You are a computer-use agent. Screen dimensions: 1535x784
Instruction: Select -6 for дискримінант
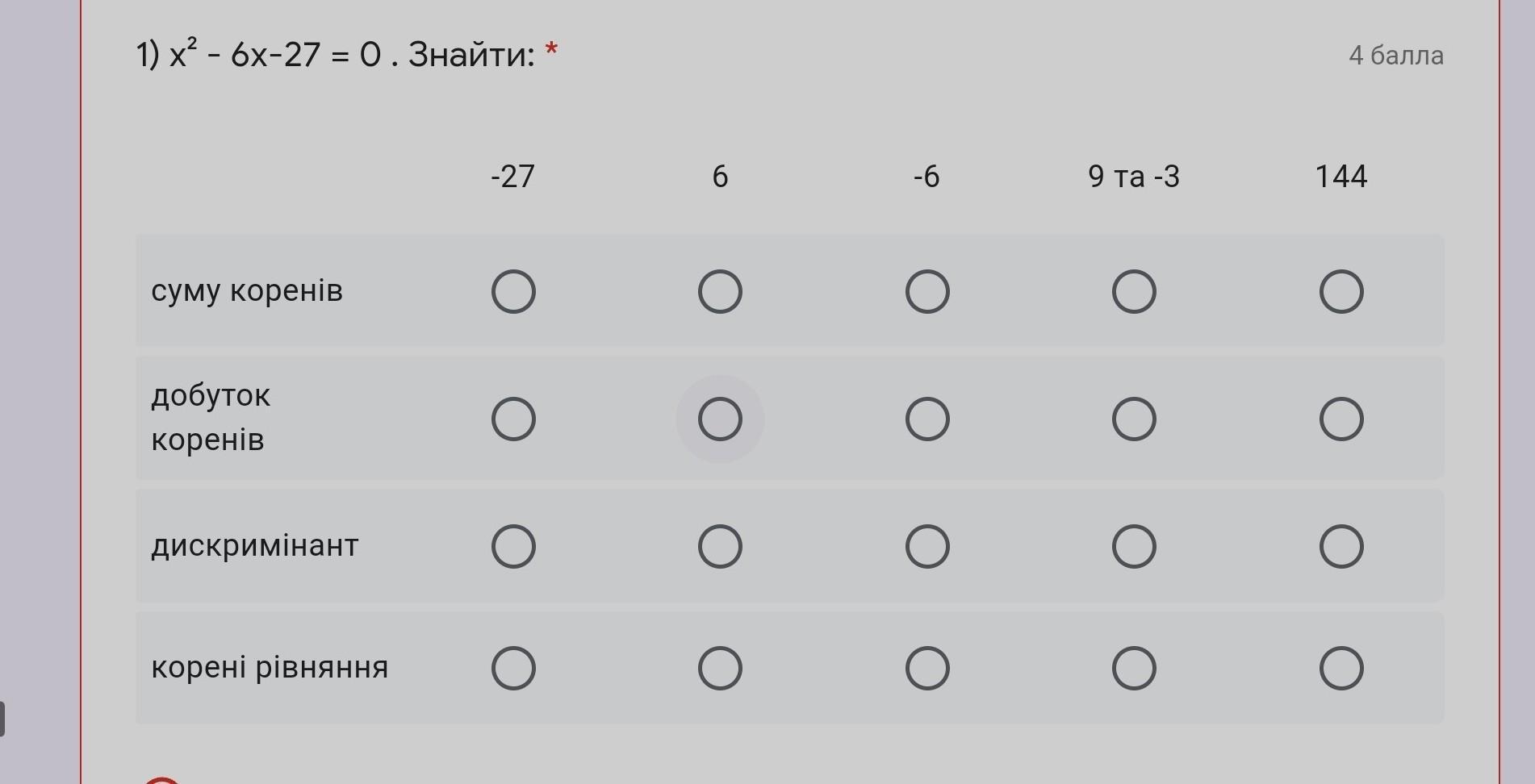(927, 546)
